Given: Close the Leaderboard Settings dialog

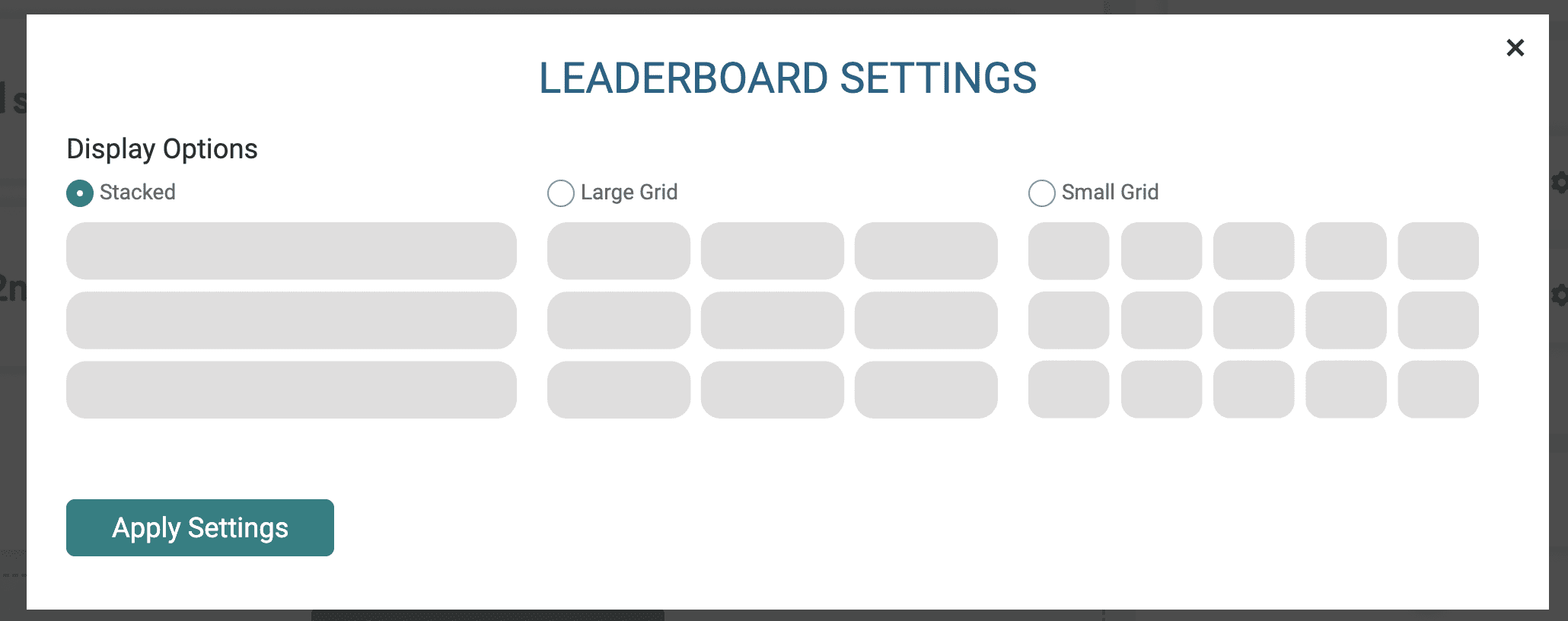Looking at the screenshot, I should 1515,47.
